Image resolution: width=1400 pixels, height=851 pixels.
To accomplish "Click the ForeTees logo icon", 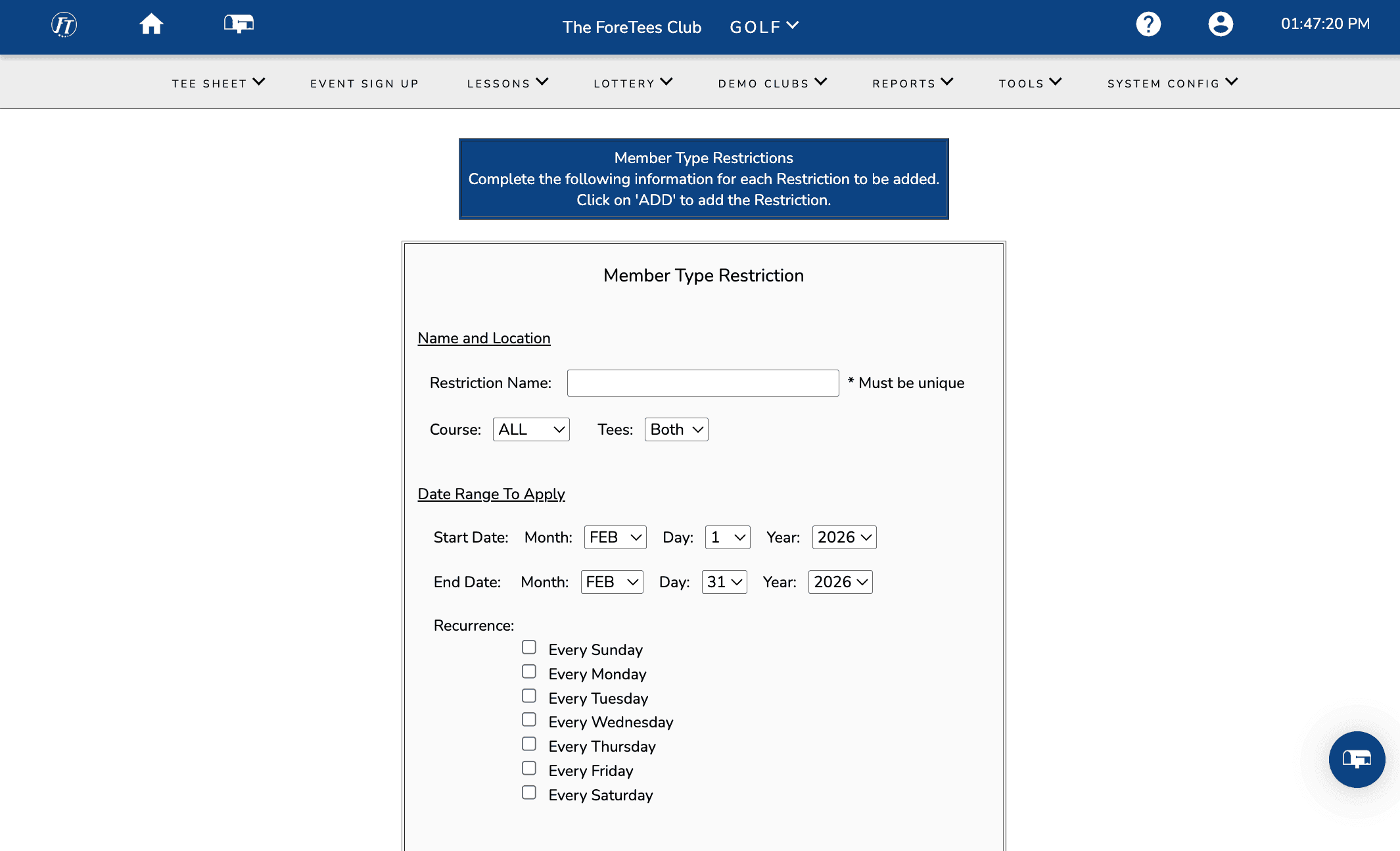I will (64, 25).
